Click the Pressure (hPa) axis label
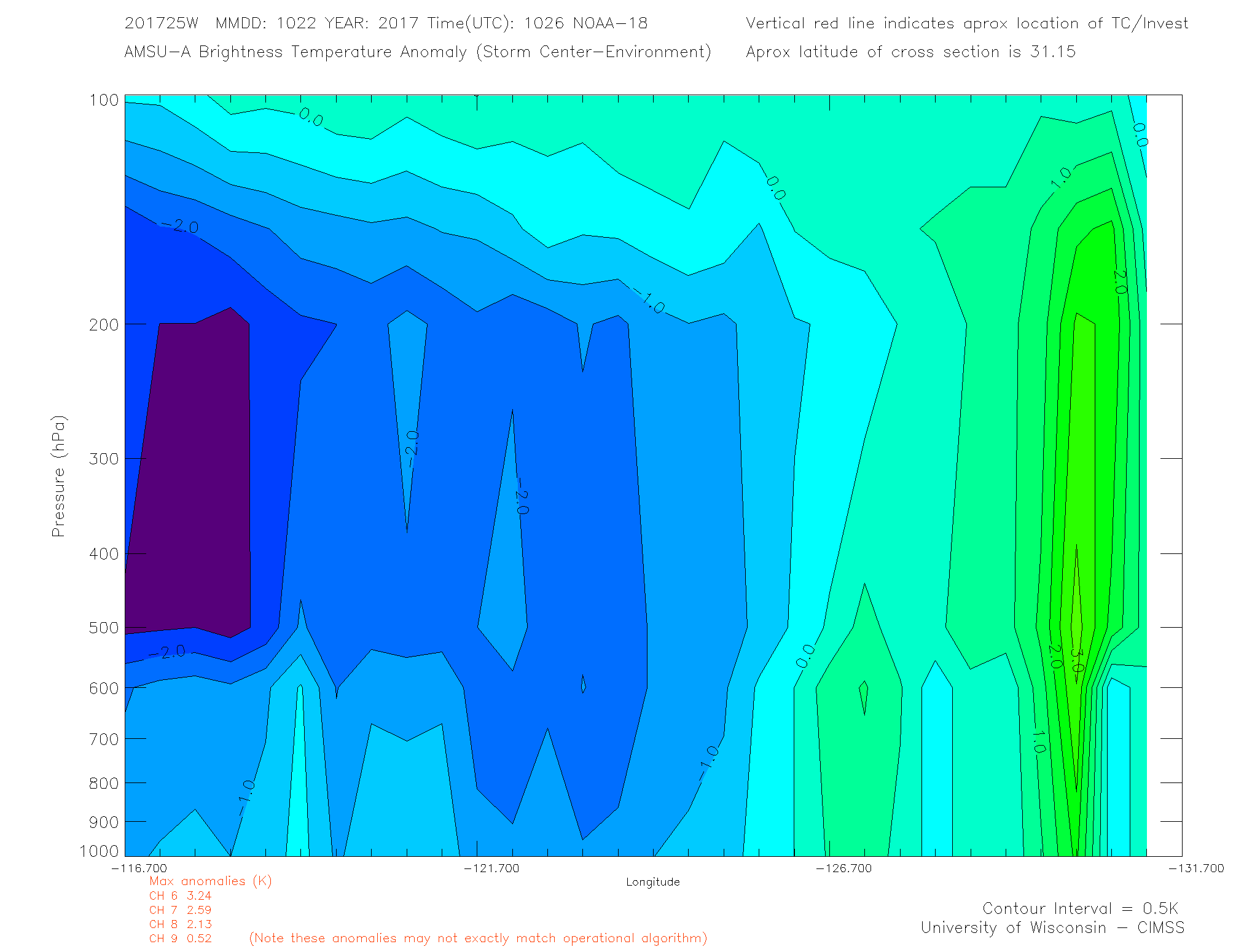Screen dimensions: 1244x952 58,476
